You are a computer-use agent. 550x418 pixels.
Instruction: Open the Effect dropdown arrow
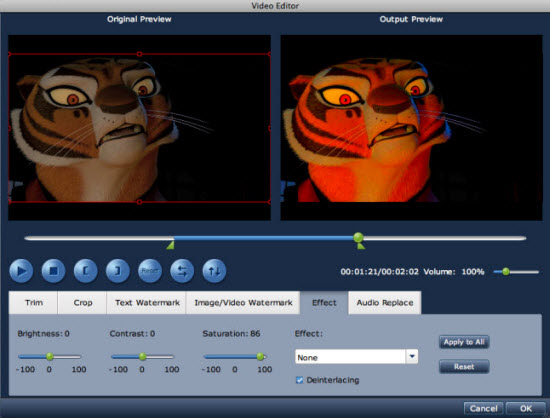tap(412, 357)
